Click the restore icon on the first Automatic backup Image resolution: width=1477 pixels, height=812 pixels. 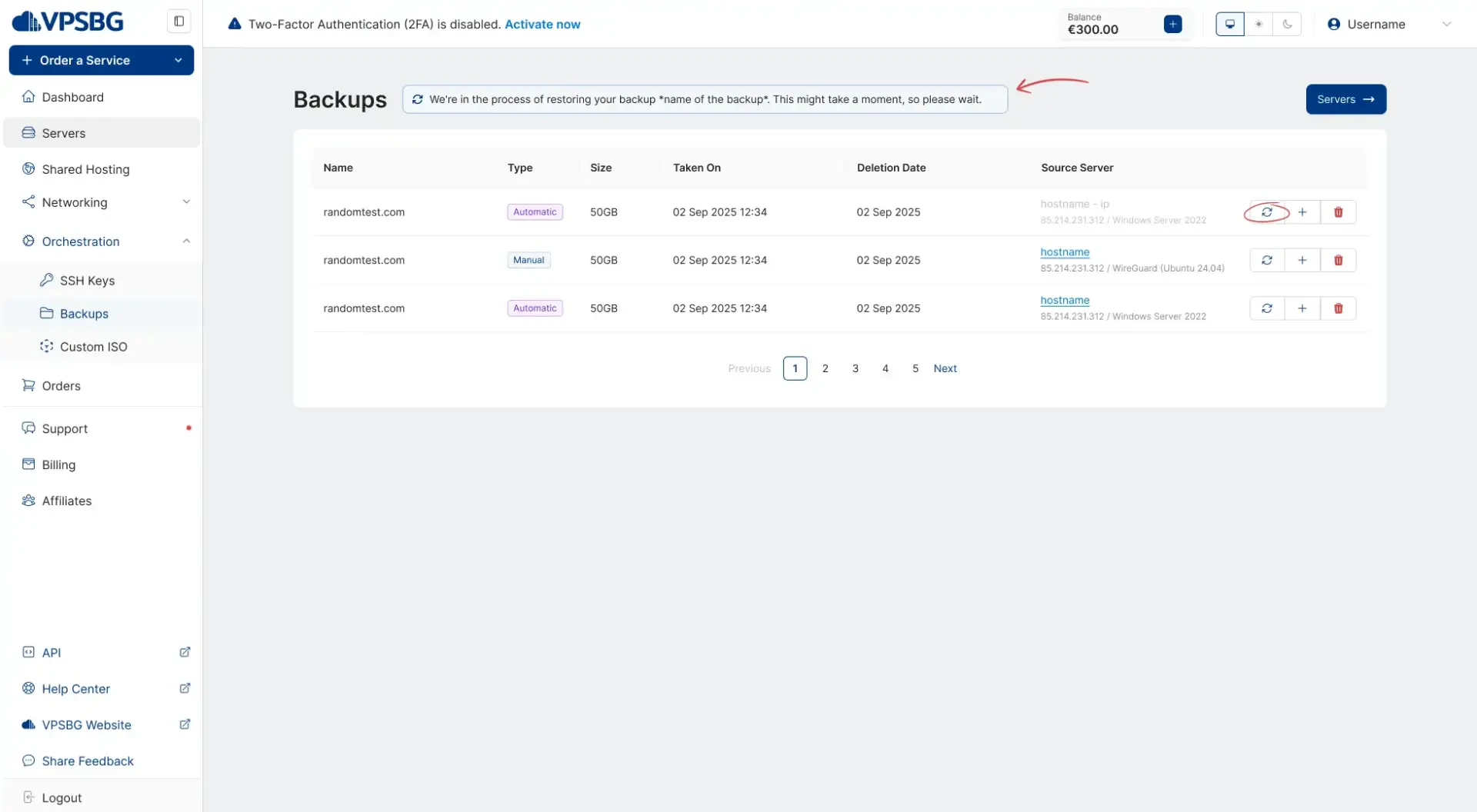point(1267,211)
